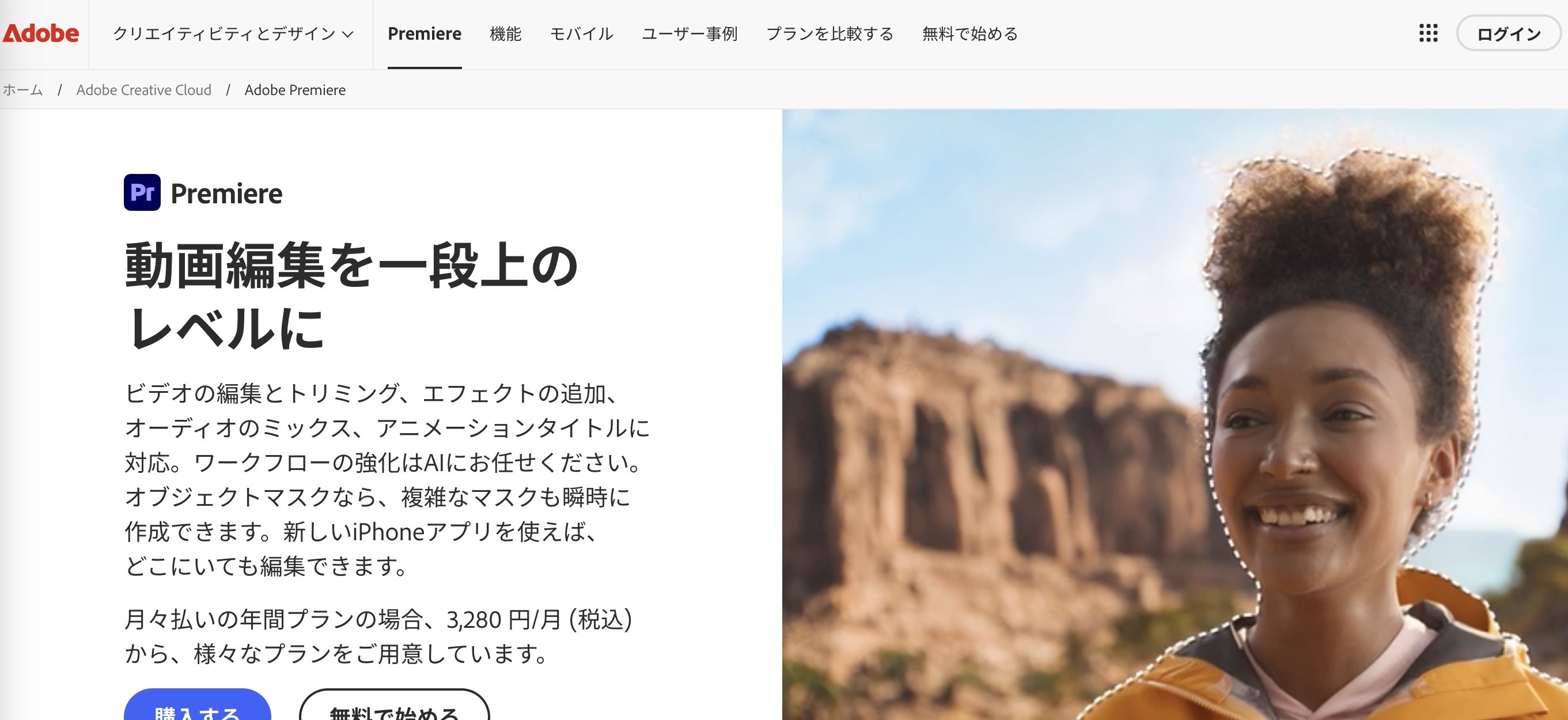Click the Pr Premiere app icon

tap(142, 192)
